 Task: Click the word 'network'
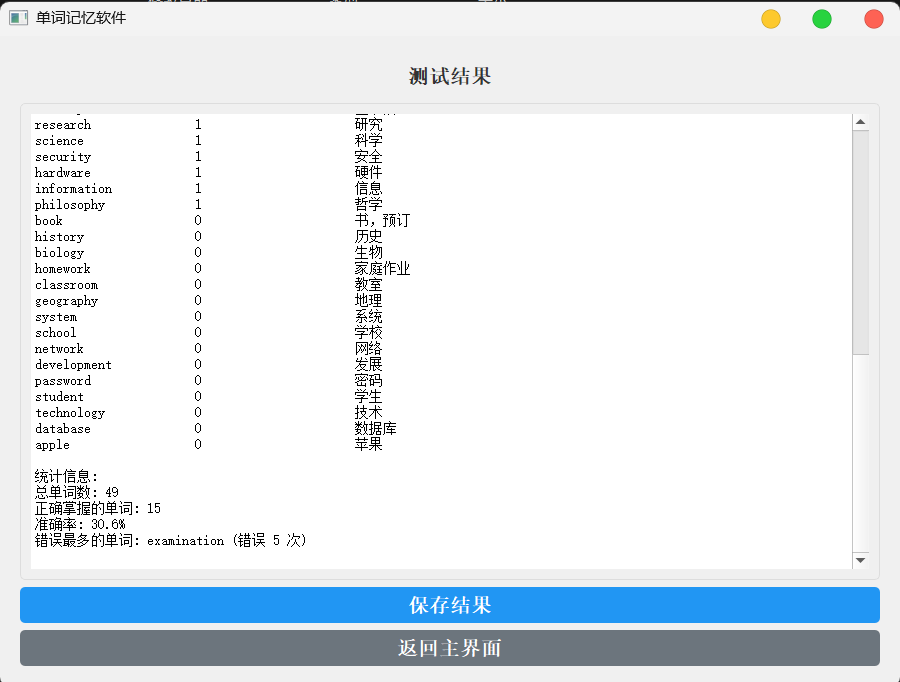tap(59, 349)
